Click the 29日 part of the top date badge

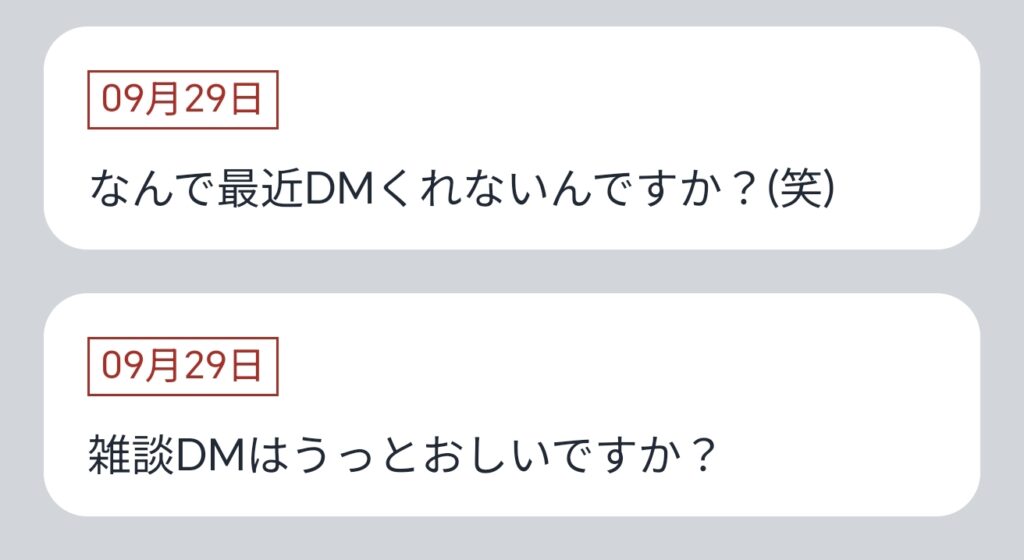(x=222, y=100)
